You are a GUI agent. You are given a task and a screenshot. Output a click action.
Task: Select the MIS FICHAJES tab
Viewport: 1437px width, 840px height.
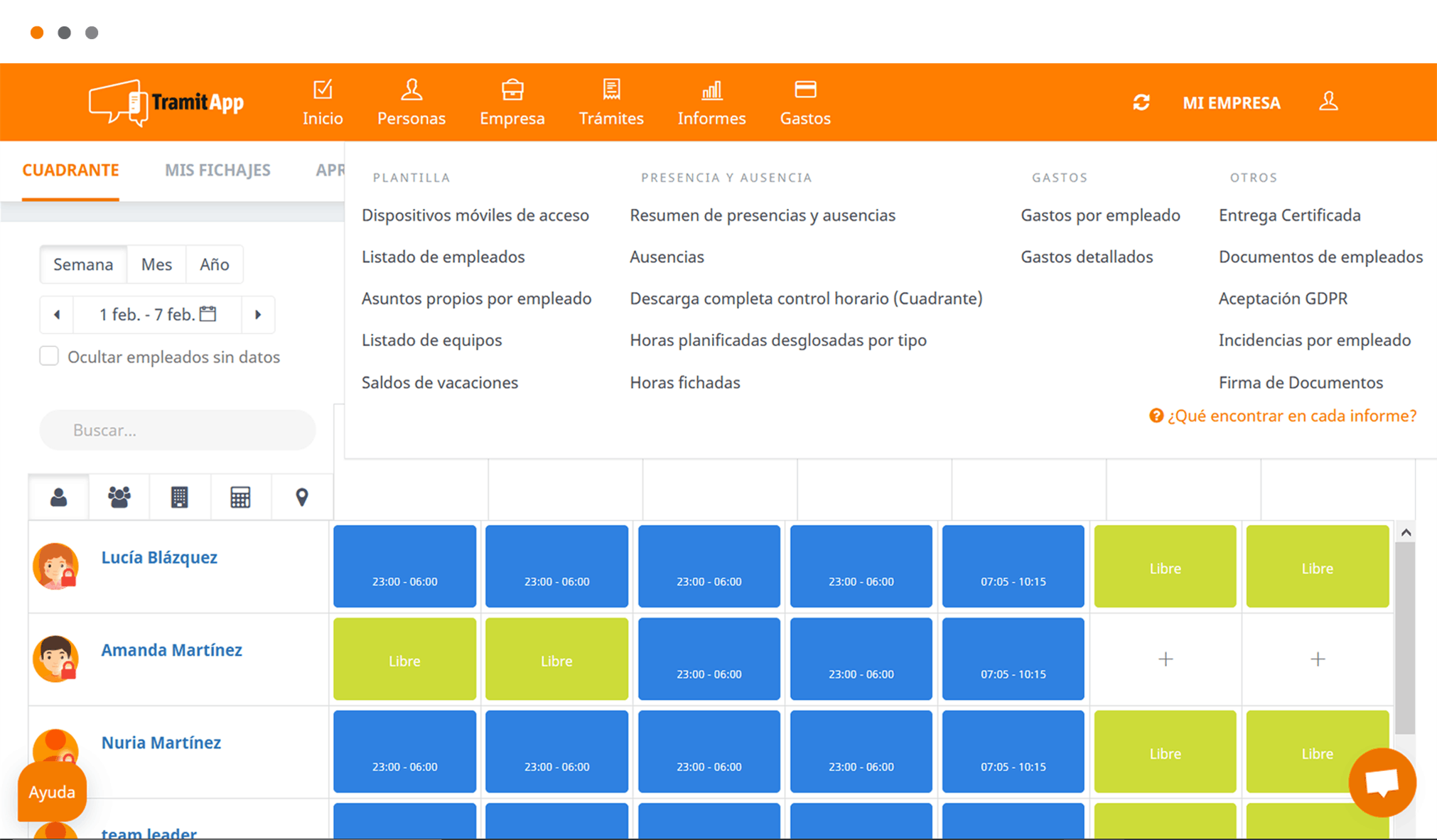click(x=217, y=171)
